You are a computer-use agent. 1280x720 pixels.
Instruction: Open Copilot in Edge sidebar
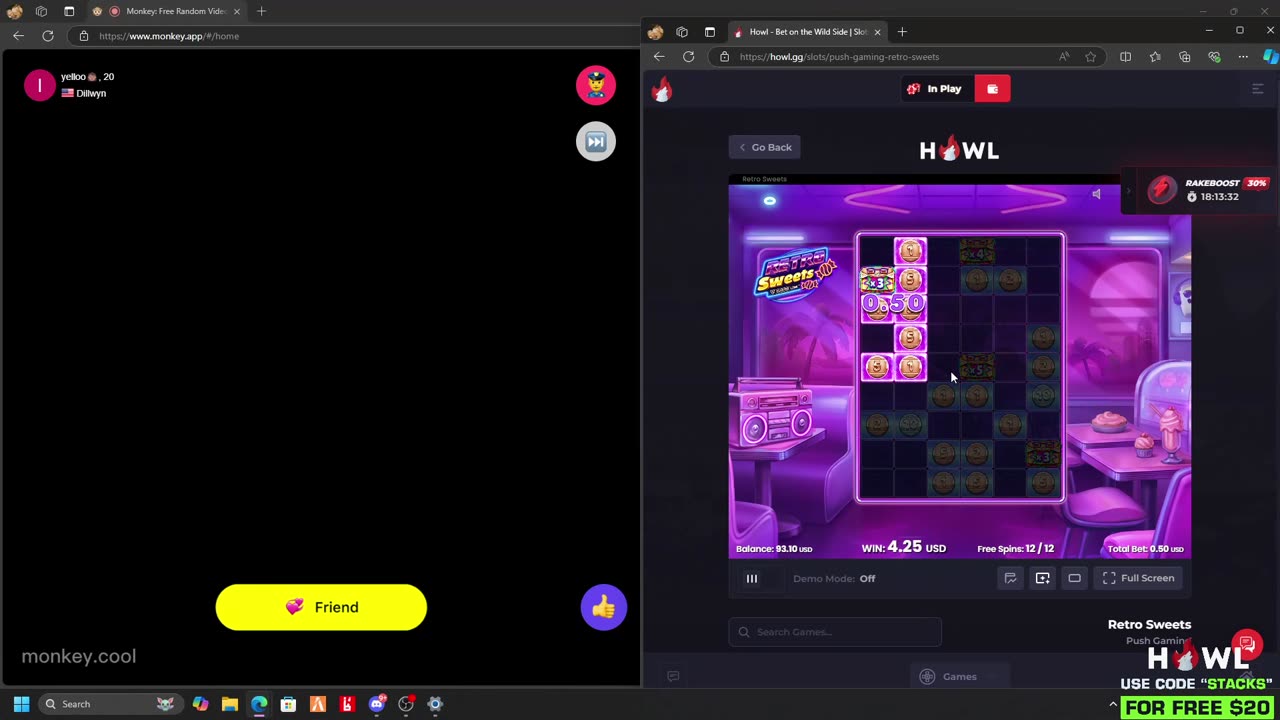[x=1270, y=57]
